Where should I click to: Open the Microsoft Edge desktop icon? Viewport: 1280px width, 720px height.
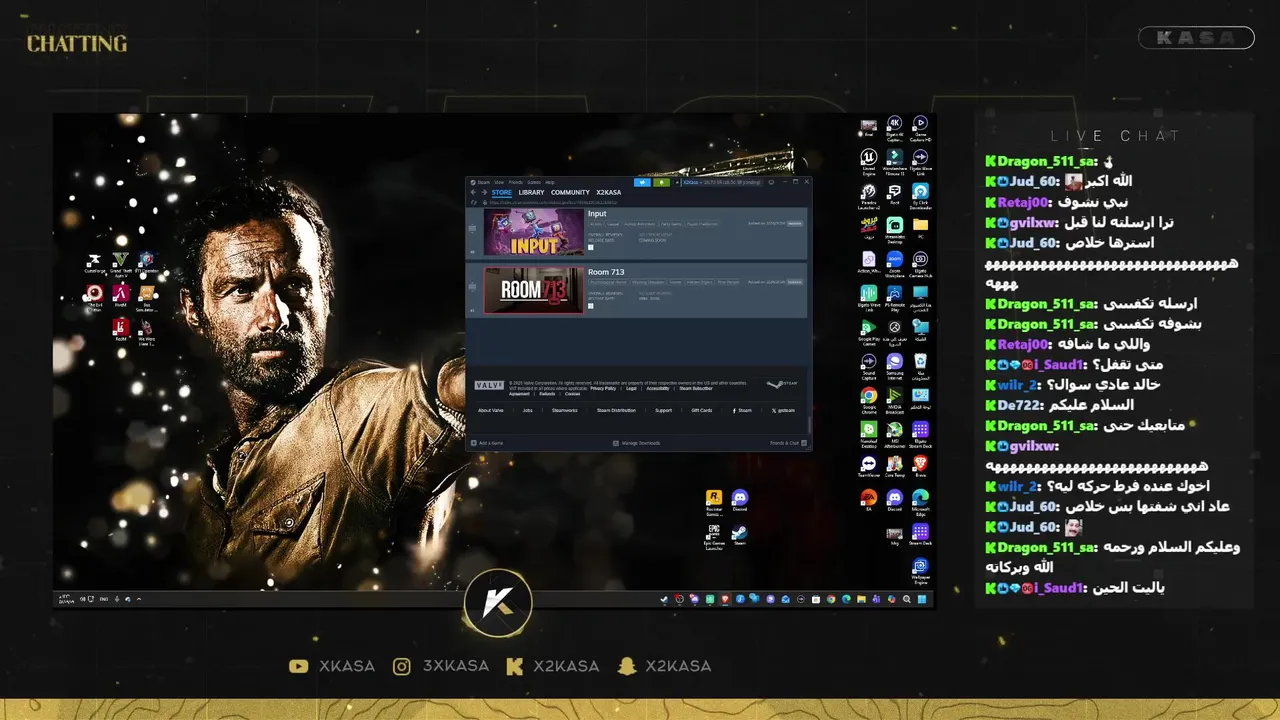pyautogui.click(x=921, y=498)
